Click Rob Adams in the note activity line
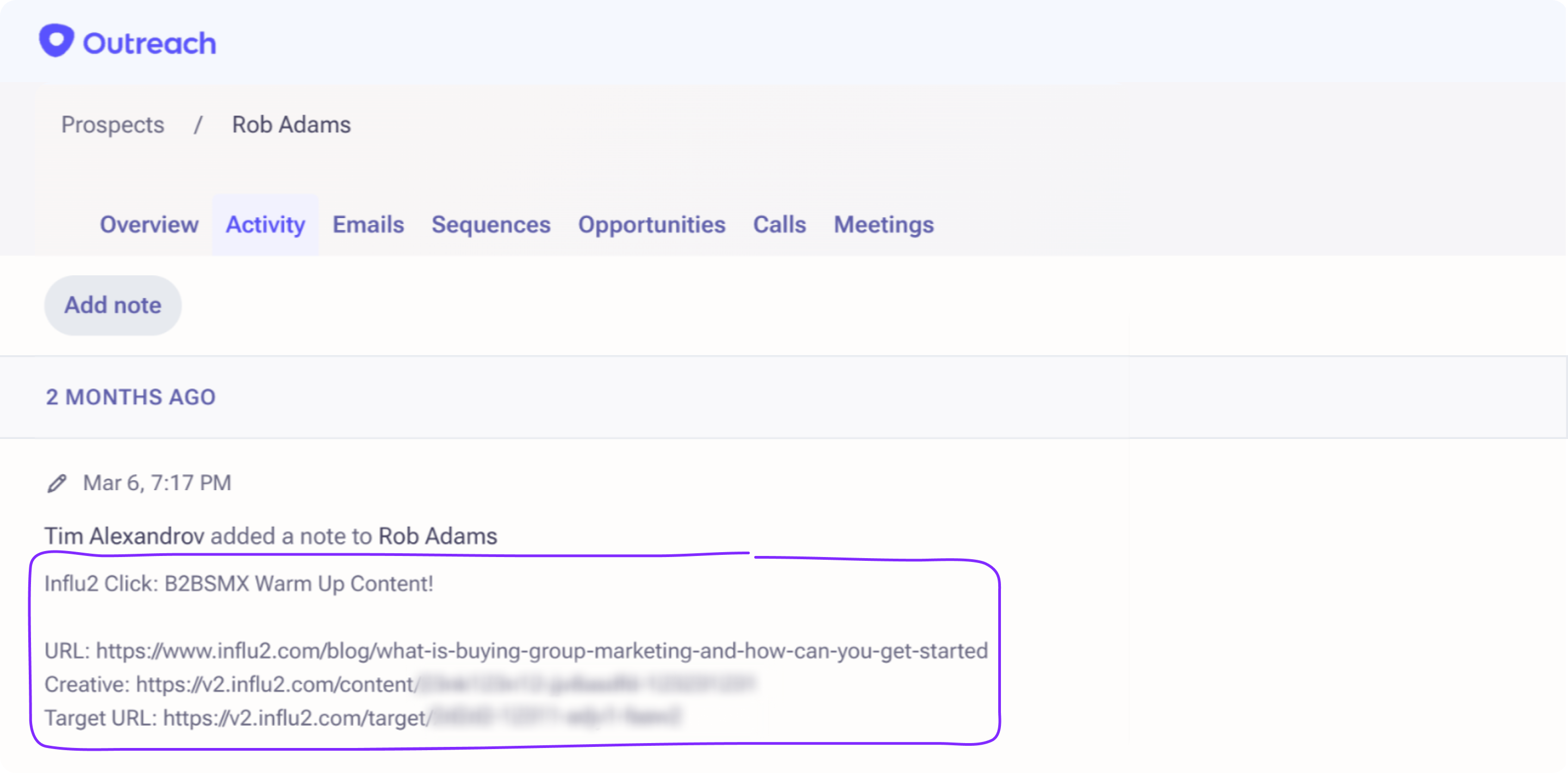Screen dimensions: 1568x773 point(438,537)
